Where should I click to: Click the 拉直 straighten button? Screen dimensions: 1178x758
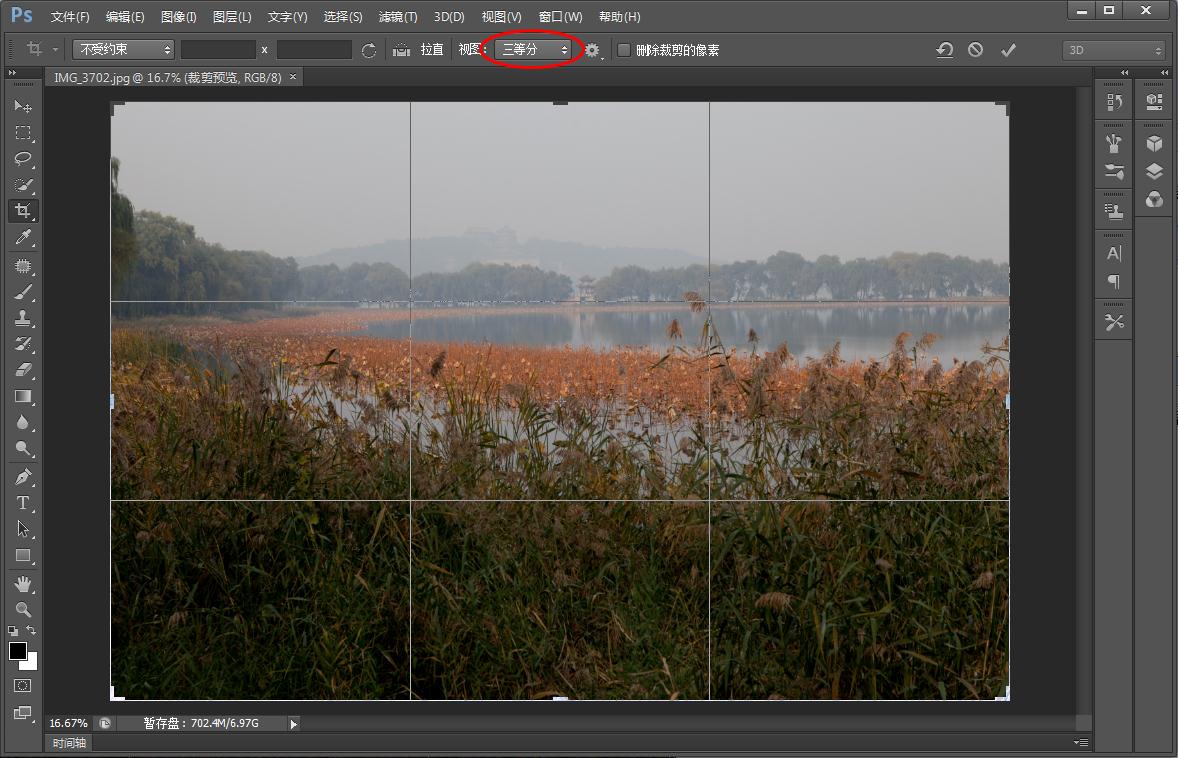tap(421, 50)
